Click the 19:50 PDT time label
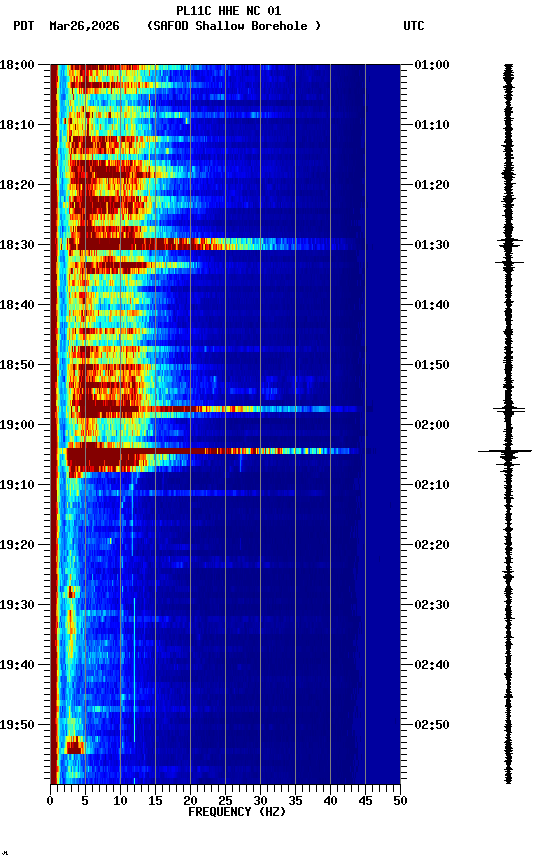Screen dimensions: 552x864 pyautogui.click(x=17, y=725)
